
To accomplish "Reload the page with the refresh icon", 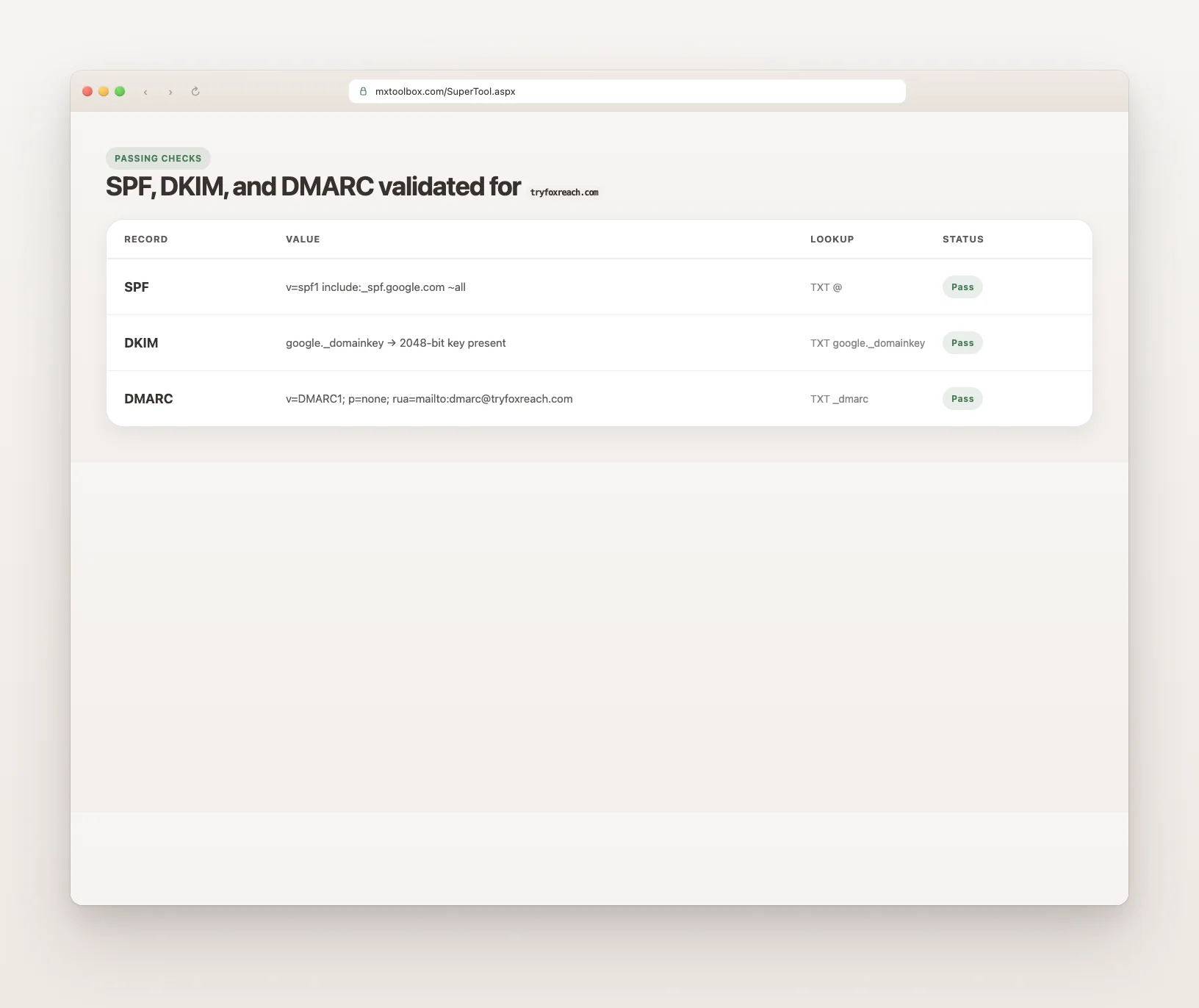I will (195, 92).
